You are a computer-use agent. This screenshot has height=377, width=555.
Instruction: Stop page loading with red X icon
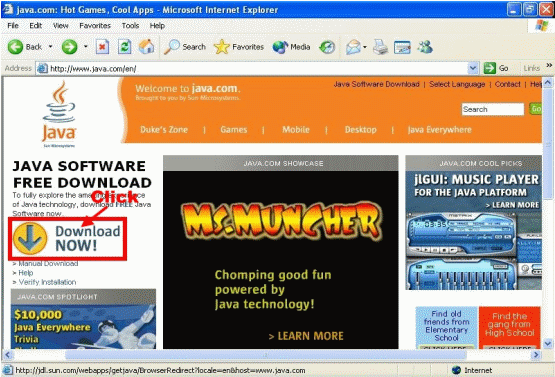point(102,47)
